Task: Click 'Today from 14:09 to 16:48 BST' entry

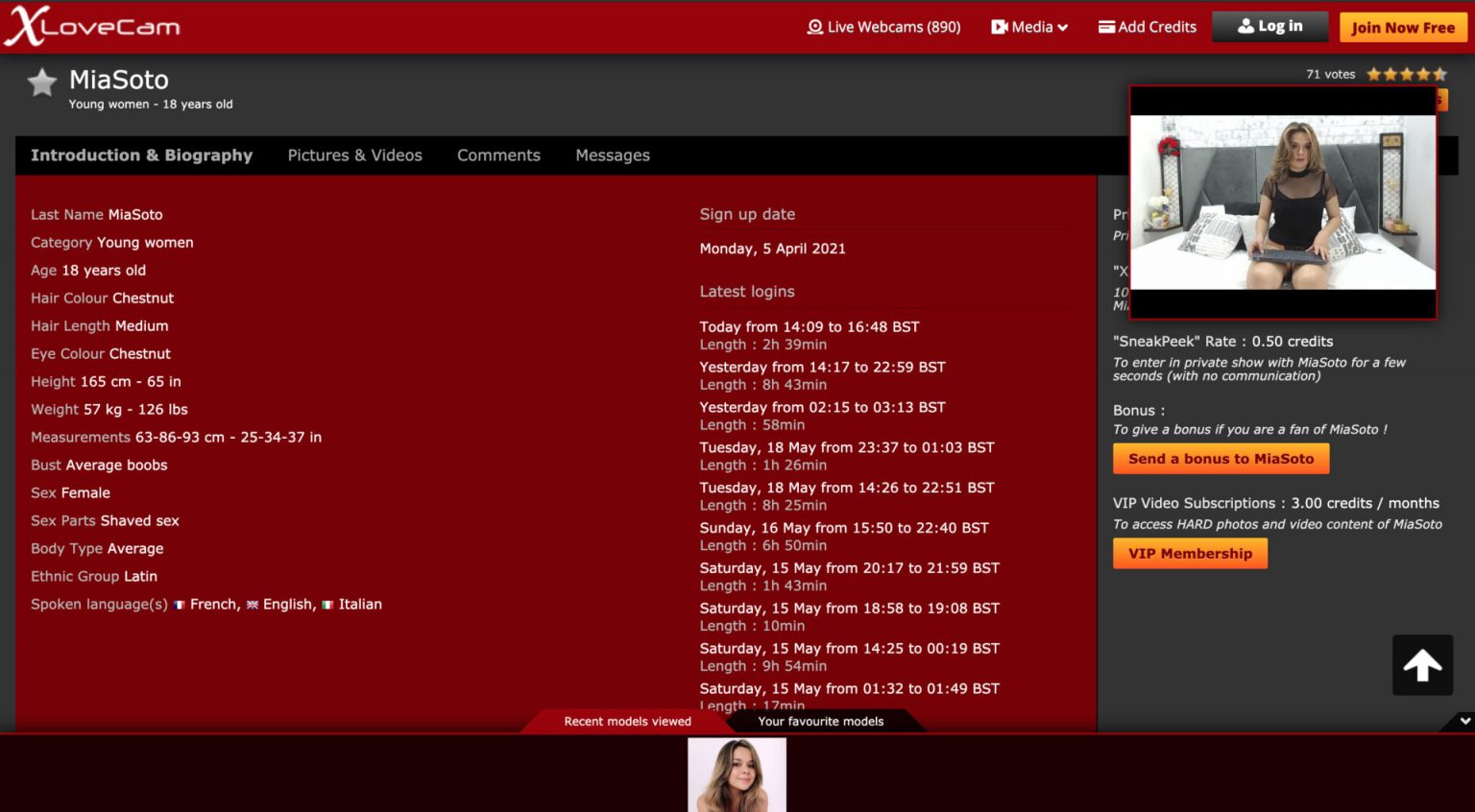Action: click(x=810, y=327)
